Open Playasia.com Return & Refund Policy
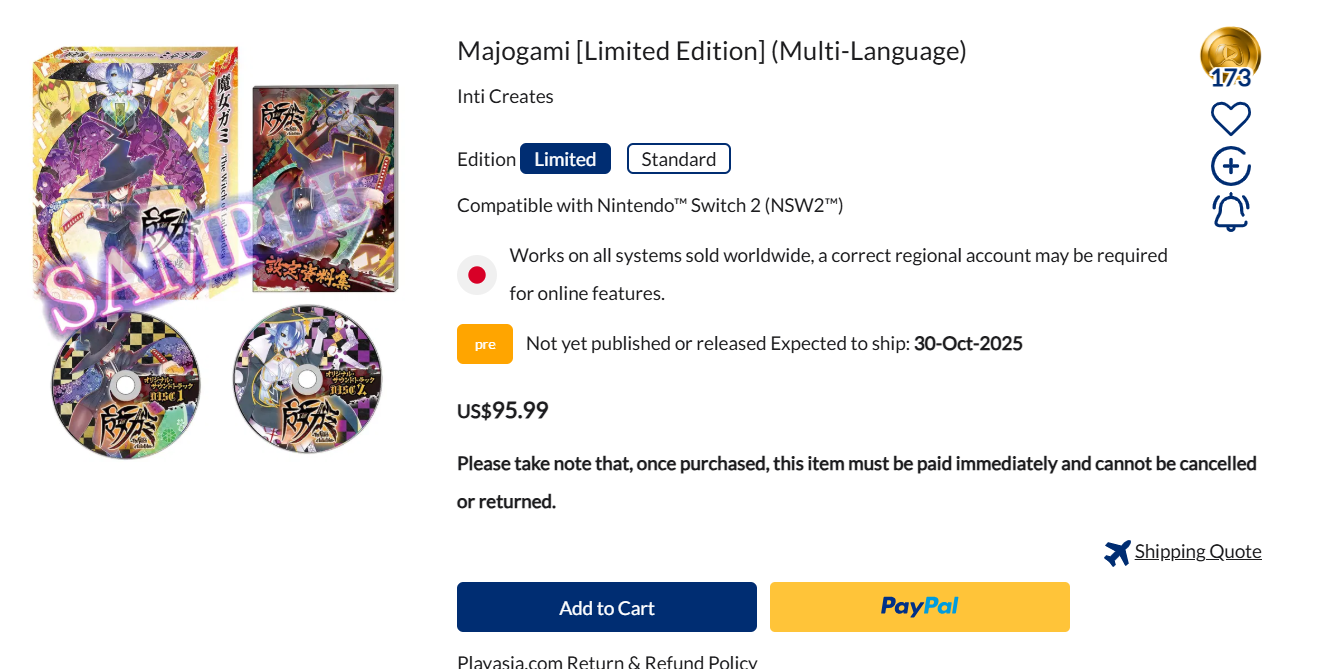Screen dimensions: 1323x669 [x=607, y=662]
